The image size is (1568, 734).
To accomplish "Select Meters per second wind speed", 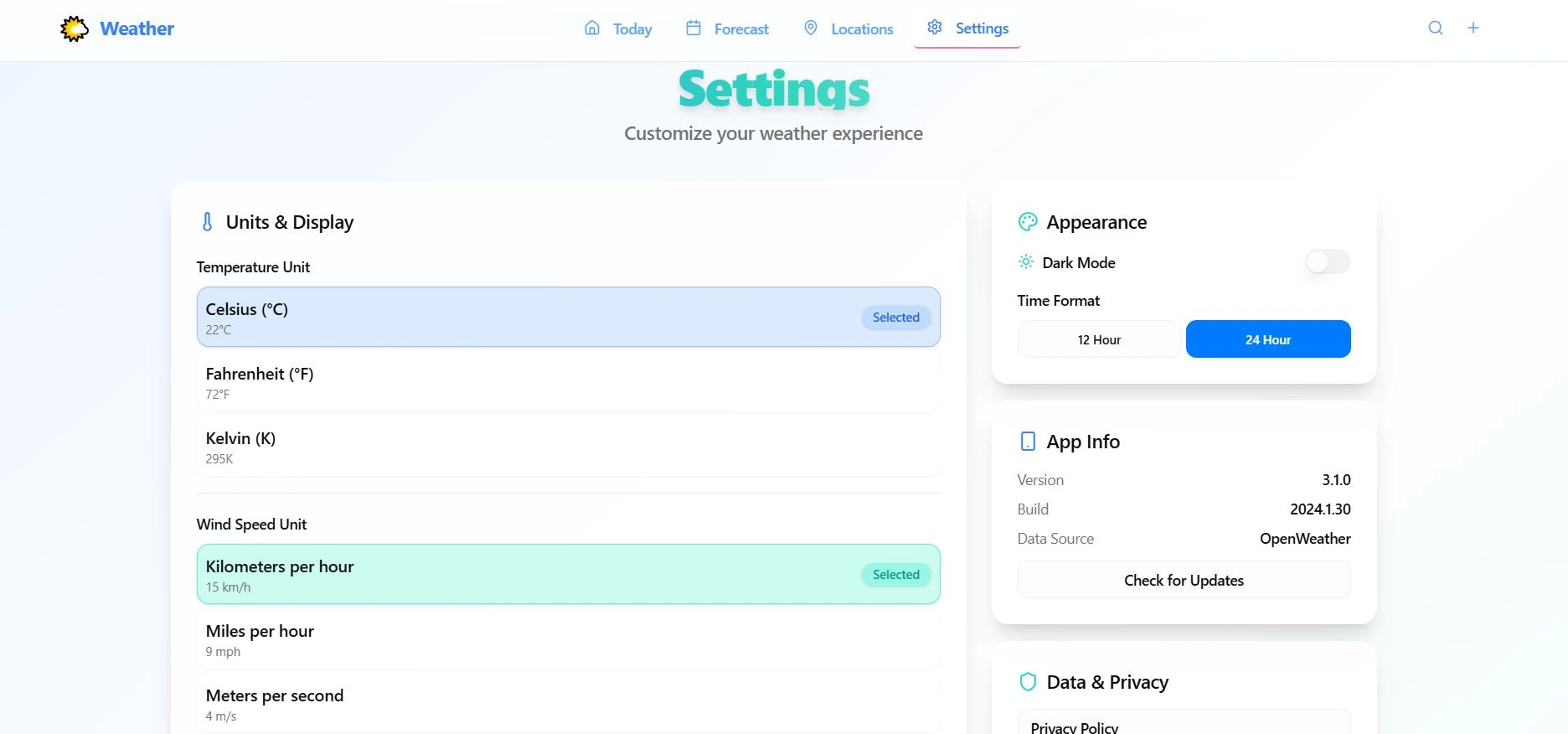I will [x=568, y=705].
